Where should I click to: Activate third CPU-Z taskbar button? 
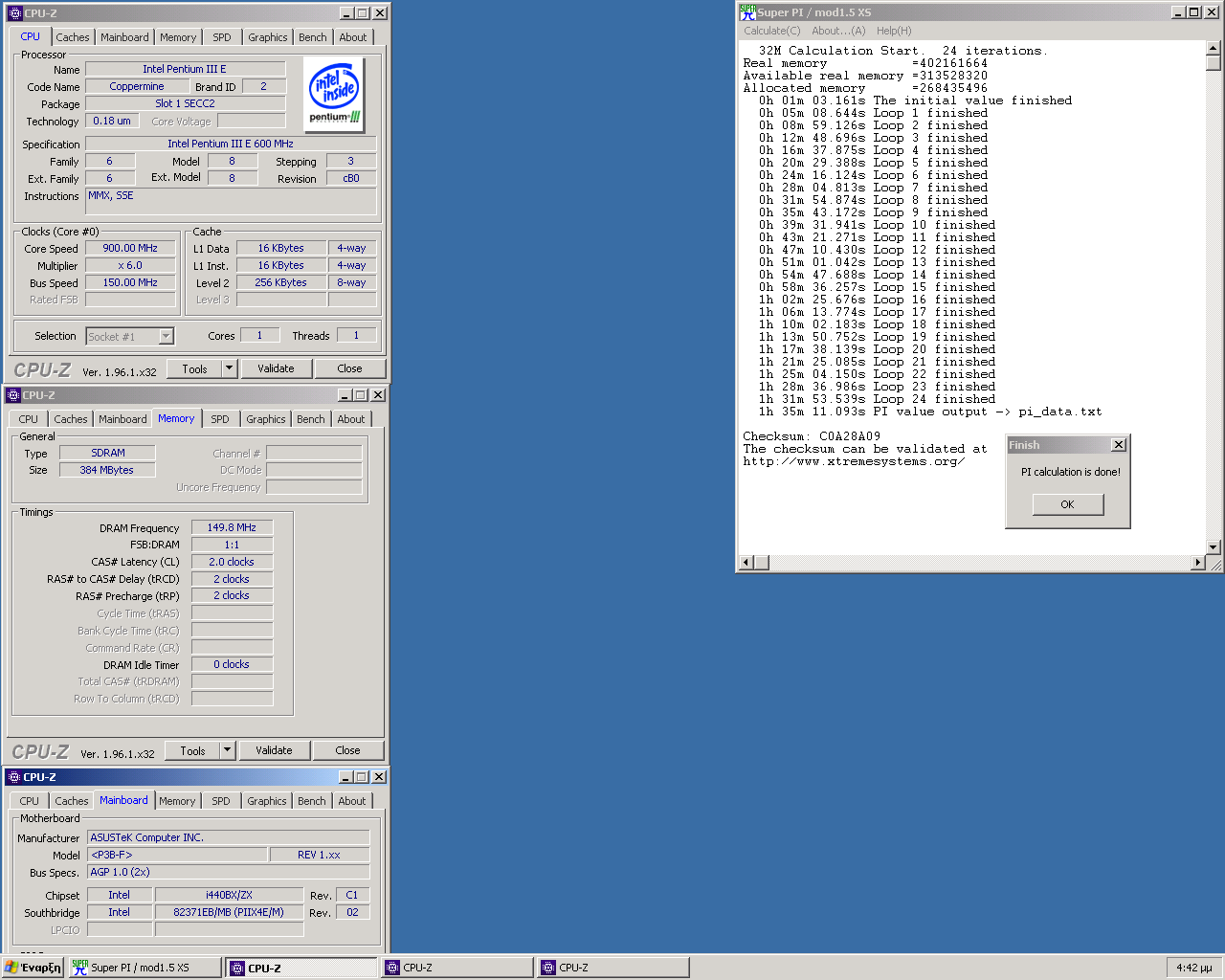click(612, 968)
